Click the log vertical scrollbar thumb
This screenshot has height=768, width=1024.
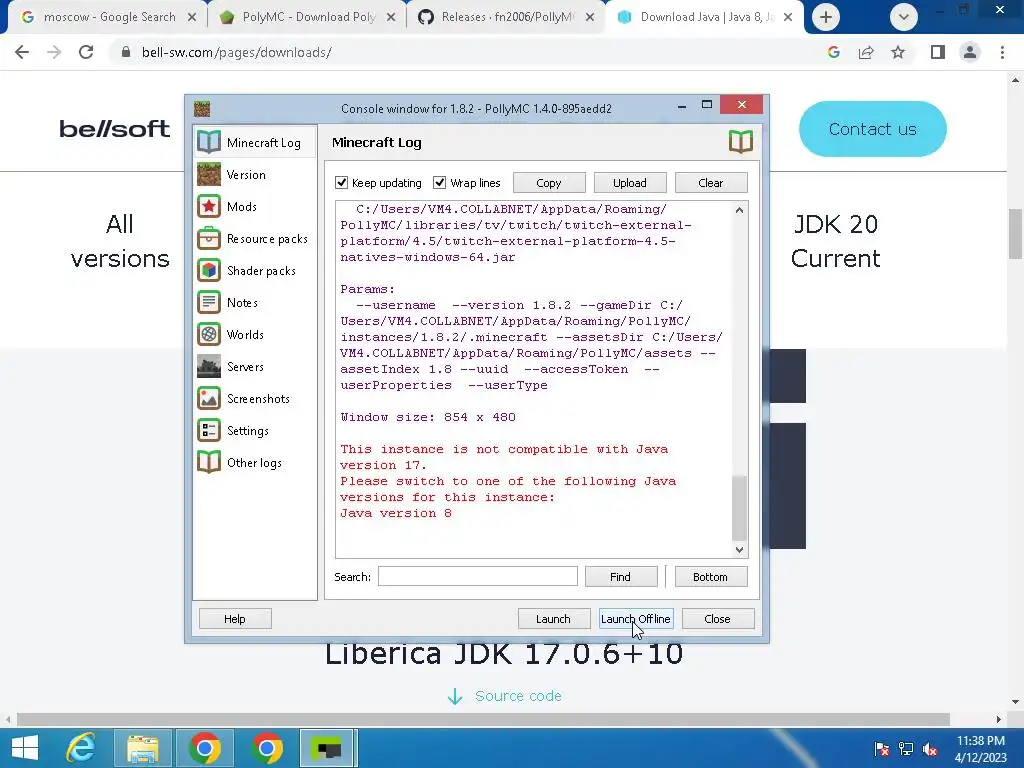click(x=739, y=508)
